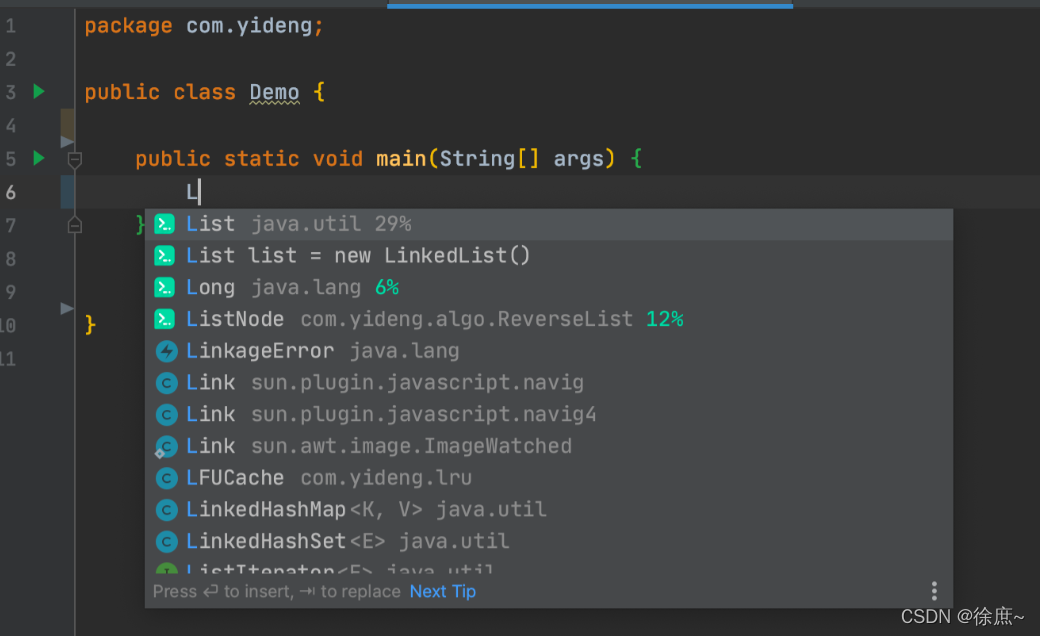Open the Next Tip link
Image resolution: width=1040 pixels, height=636 pixels.
[442, 592]
